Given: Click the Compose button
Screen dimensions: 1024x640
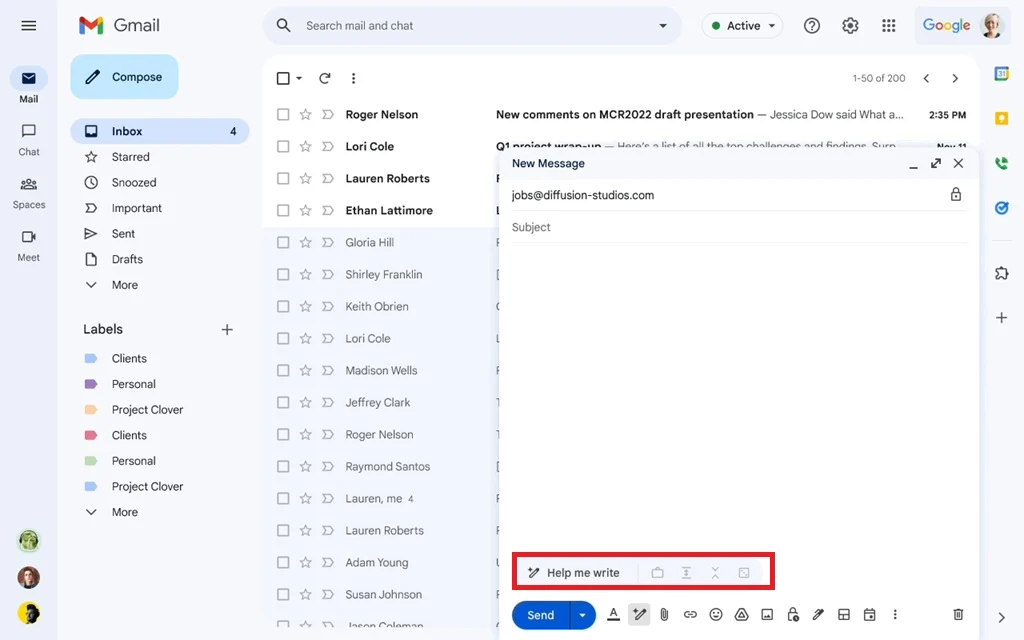Looking at the screenshot, I should click(x=124, y=76).
